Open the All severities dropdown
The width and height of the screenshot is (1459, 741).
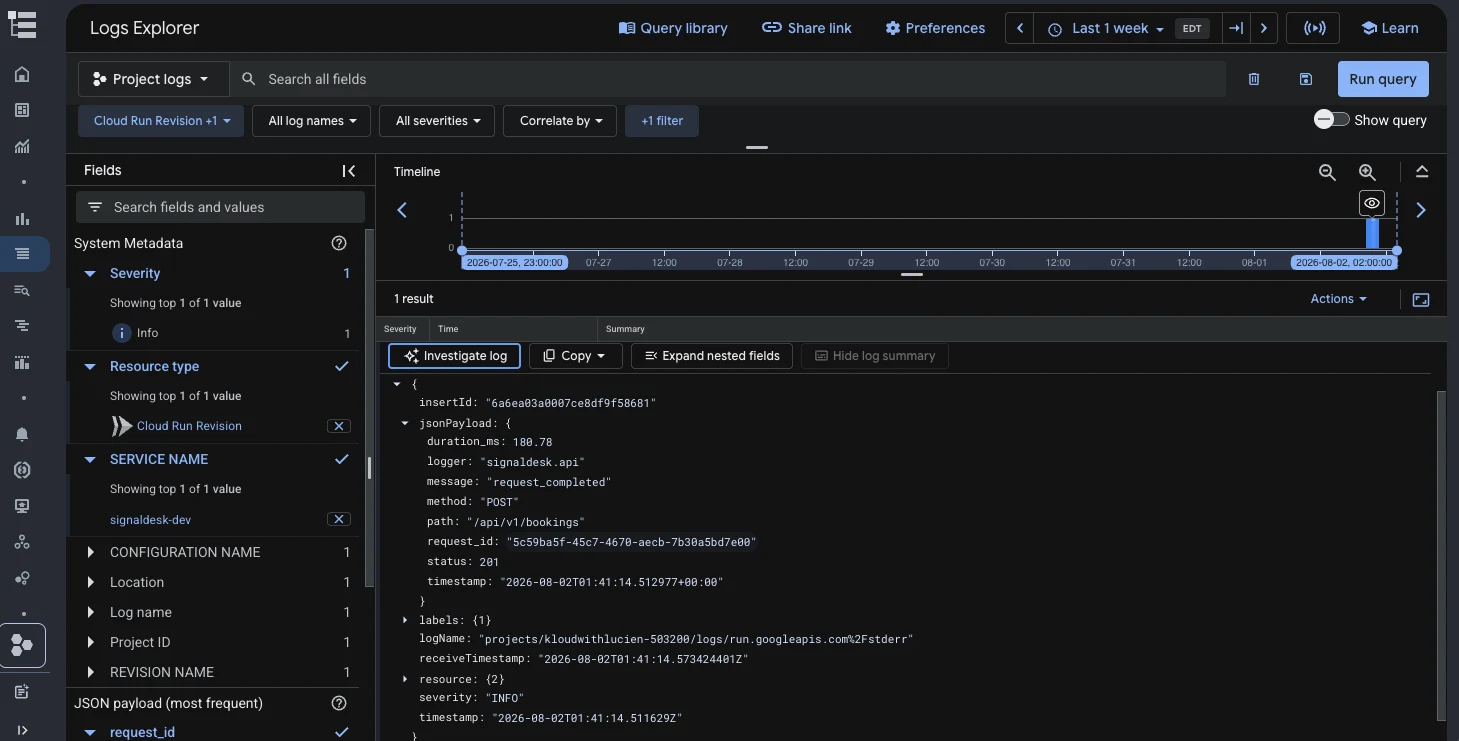click(x=439, y=121)
